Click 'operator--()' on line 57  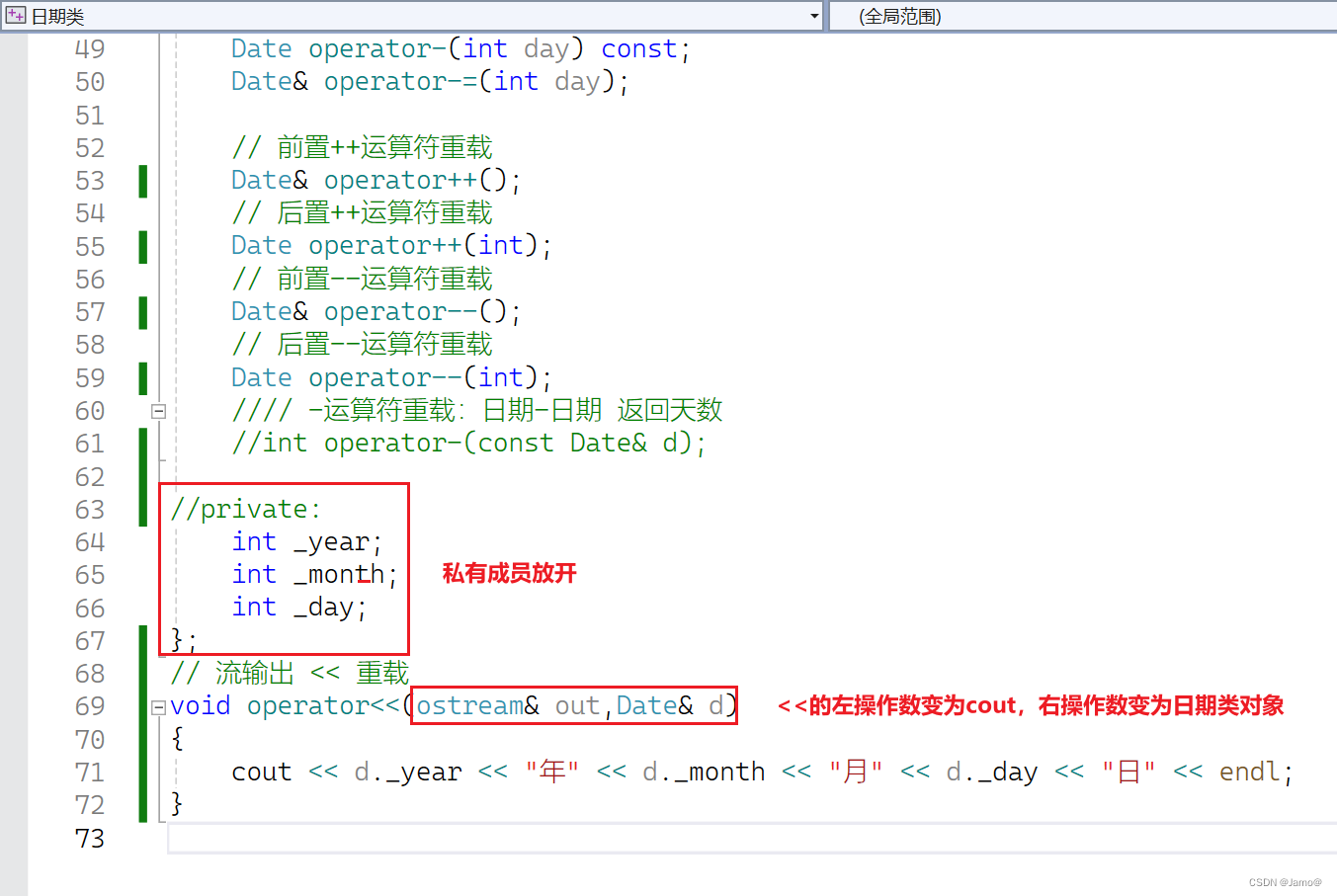tap(415, 312)
